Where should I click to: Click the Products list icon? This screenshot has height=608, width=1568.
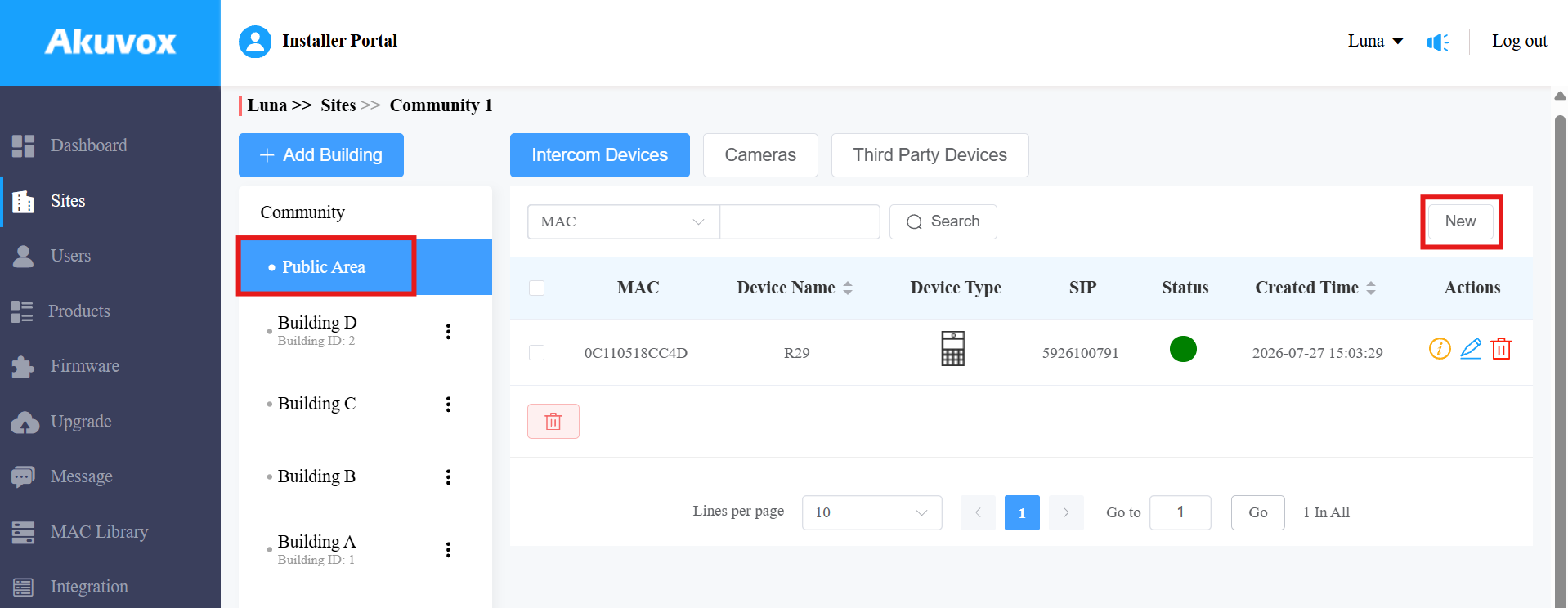[x=22, y=311]
